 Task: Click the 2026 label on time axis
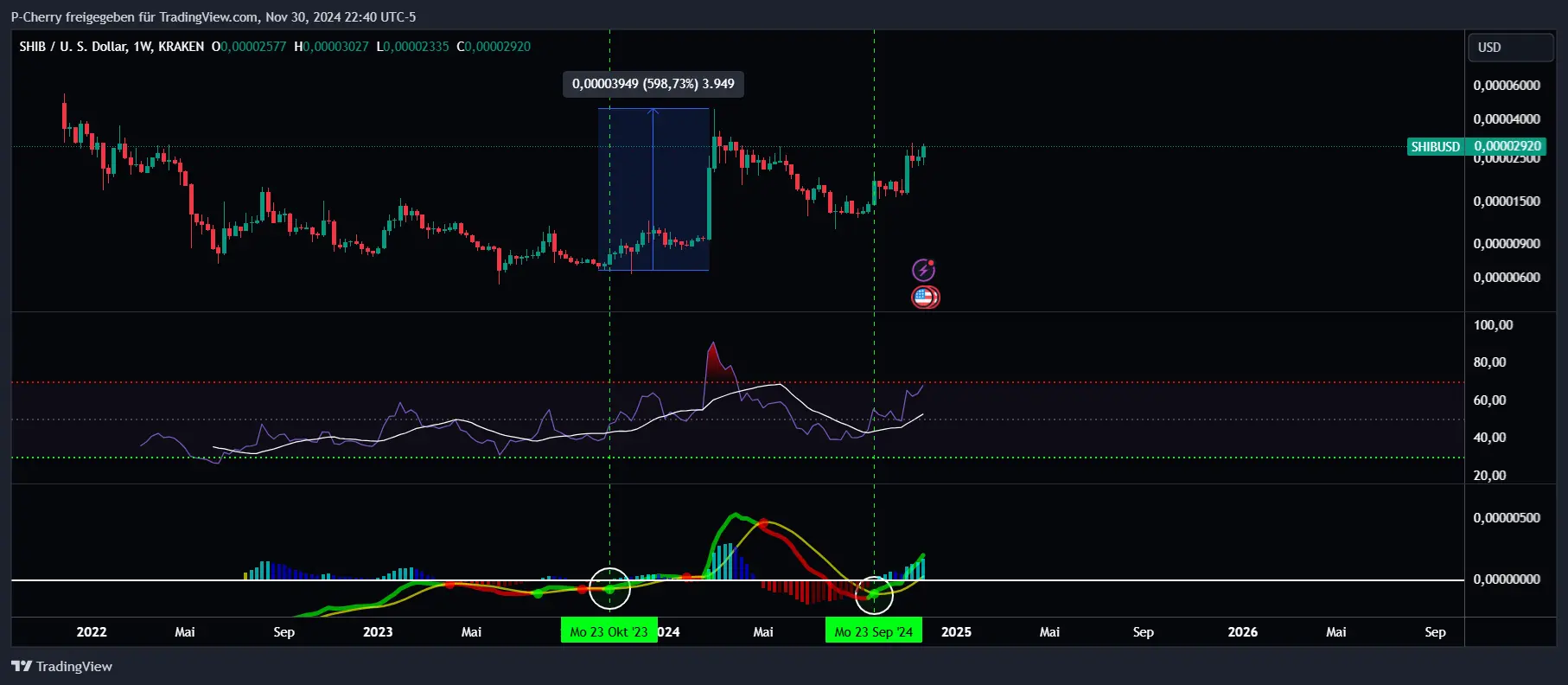1243,632
